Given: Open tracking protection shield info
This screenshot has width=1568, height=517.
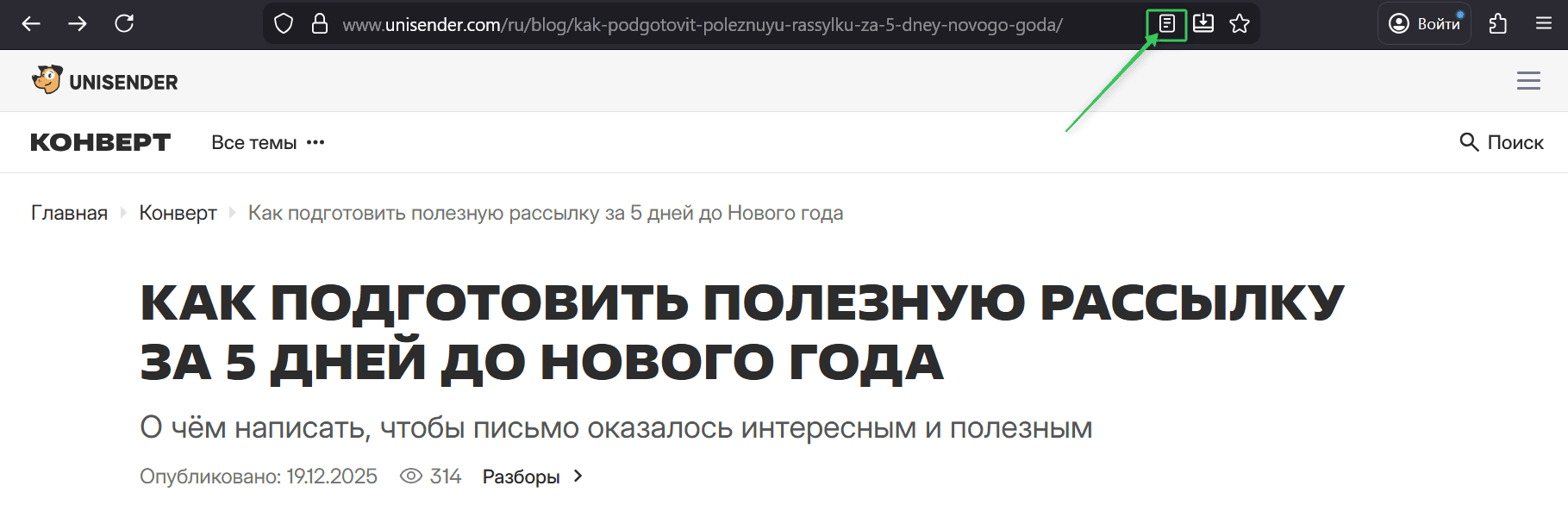Looking at the screenshot, I should point(284,24).
